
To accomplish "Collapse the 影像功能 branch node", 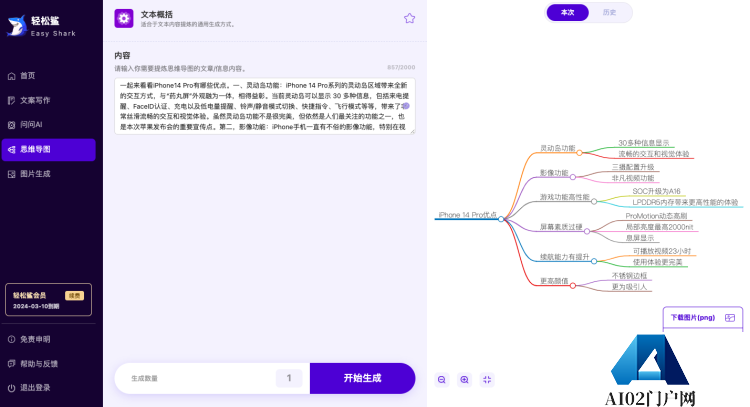I will 573,177.
